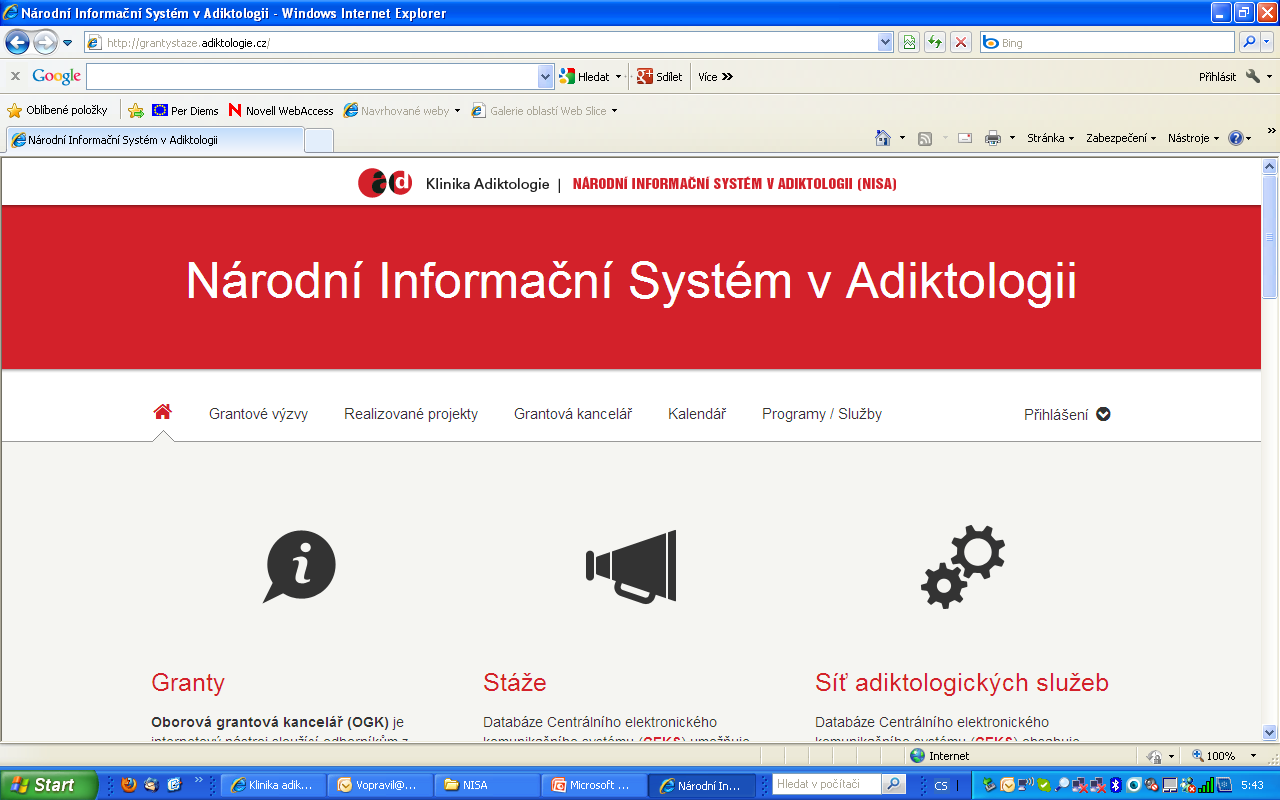
Task: Click Přihlásit on the Google toolbar
Action: coord(1217,76)
